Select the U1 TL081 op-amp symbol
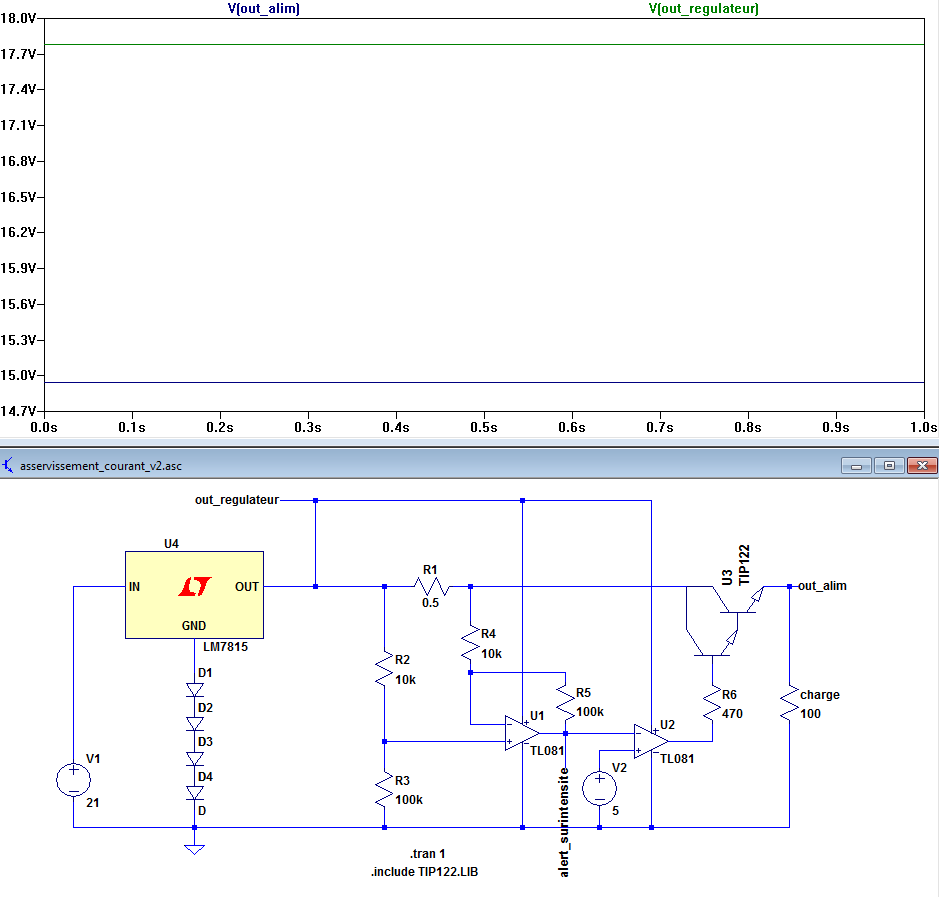The height and width of the screenshot is (897, 939). click(x=521, y=733)
